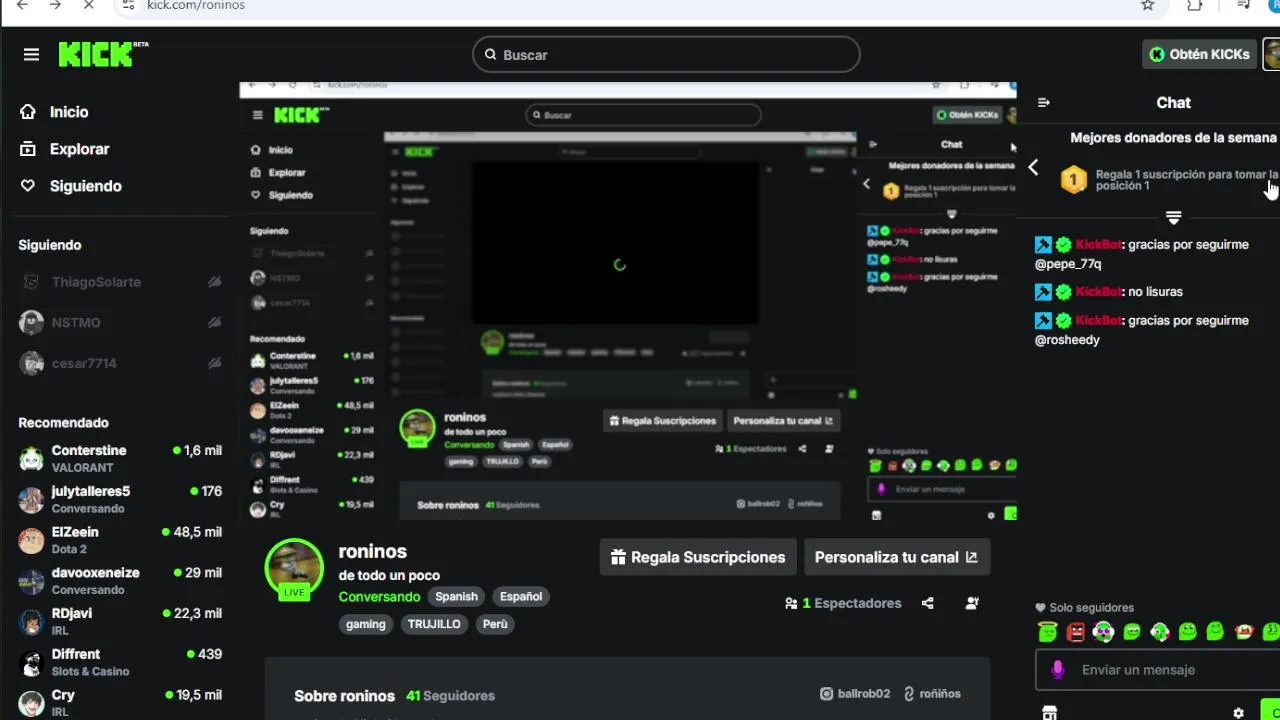Open Explorar in the main sidebar
The height and width of the screenshot is (720, 1280).
pyautogui.click(x=79, y=149)
